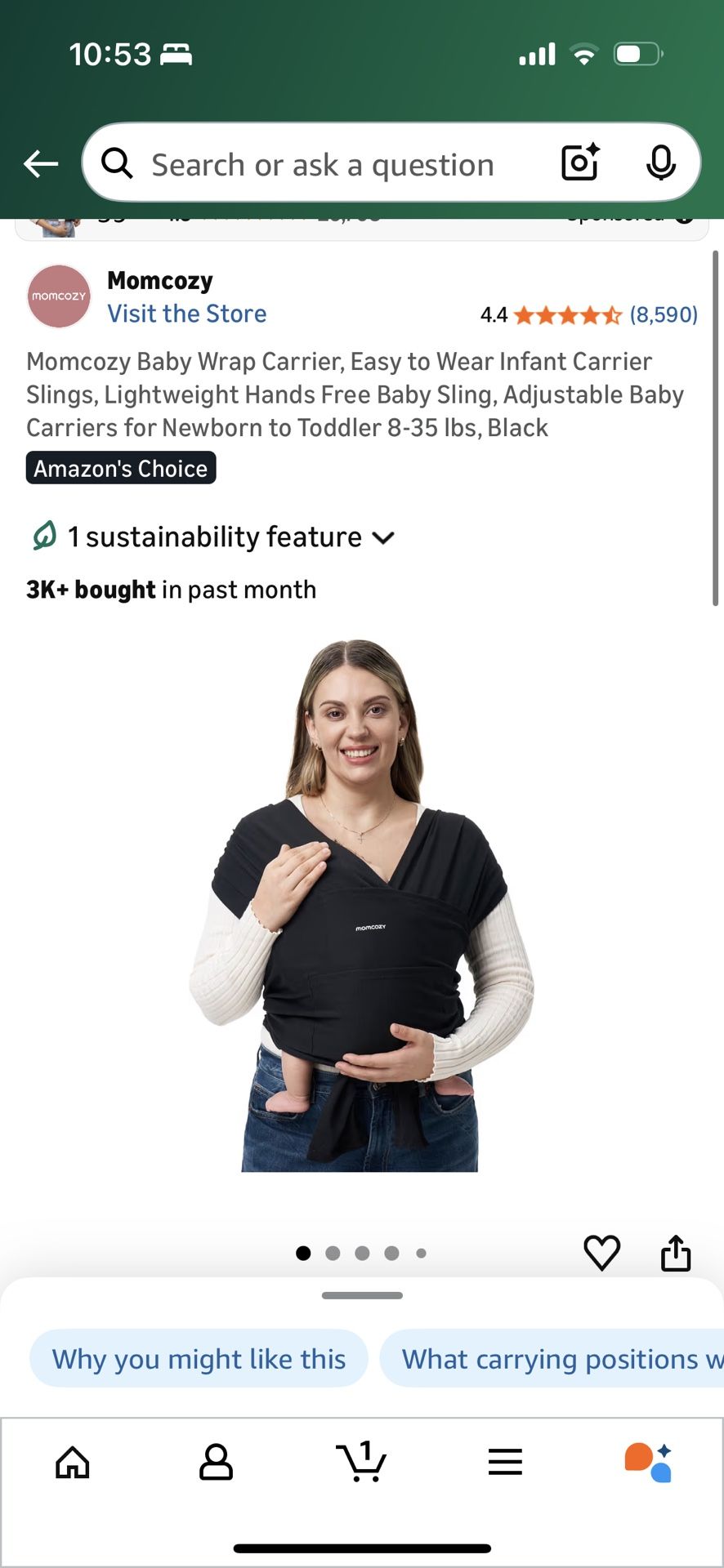Open the 8,590 customer reviews
The image size is (724, 1568).
pyautogui.click(x=663, y=314)
